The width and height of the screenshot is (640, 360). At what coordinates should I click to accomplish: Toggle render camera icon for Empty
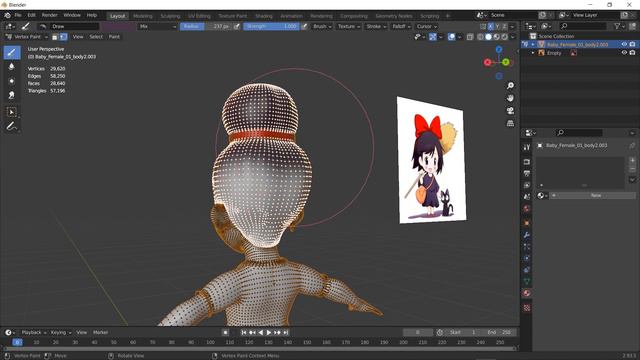tap(632, 53)
